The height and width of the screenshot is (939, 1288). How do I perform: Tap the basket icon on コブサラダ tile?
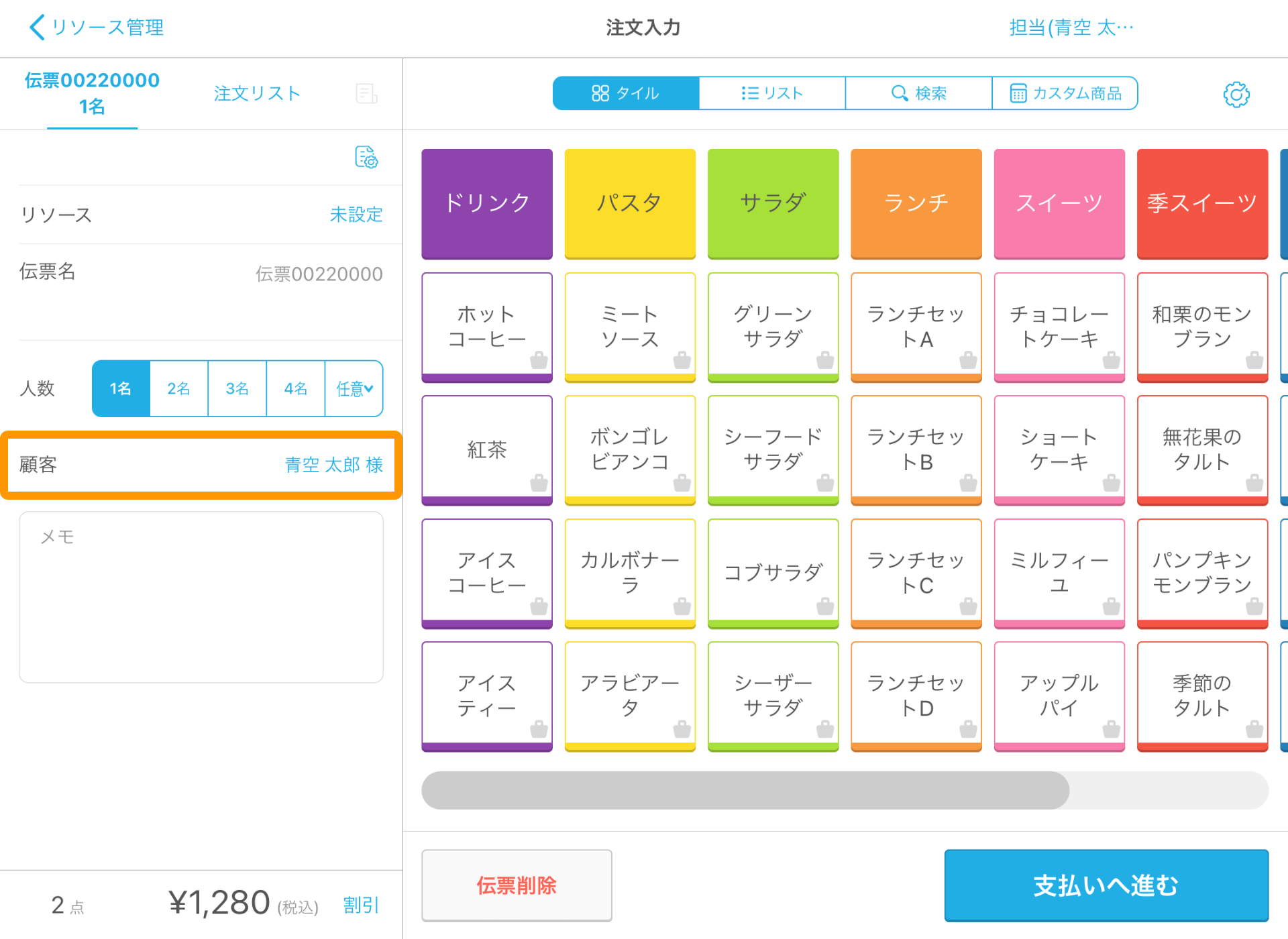[x=825, y=606]
